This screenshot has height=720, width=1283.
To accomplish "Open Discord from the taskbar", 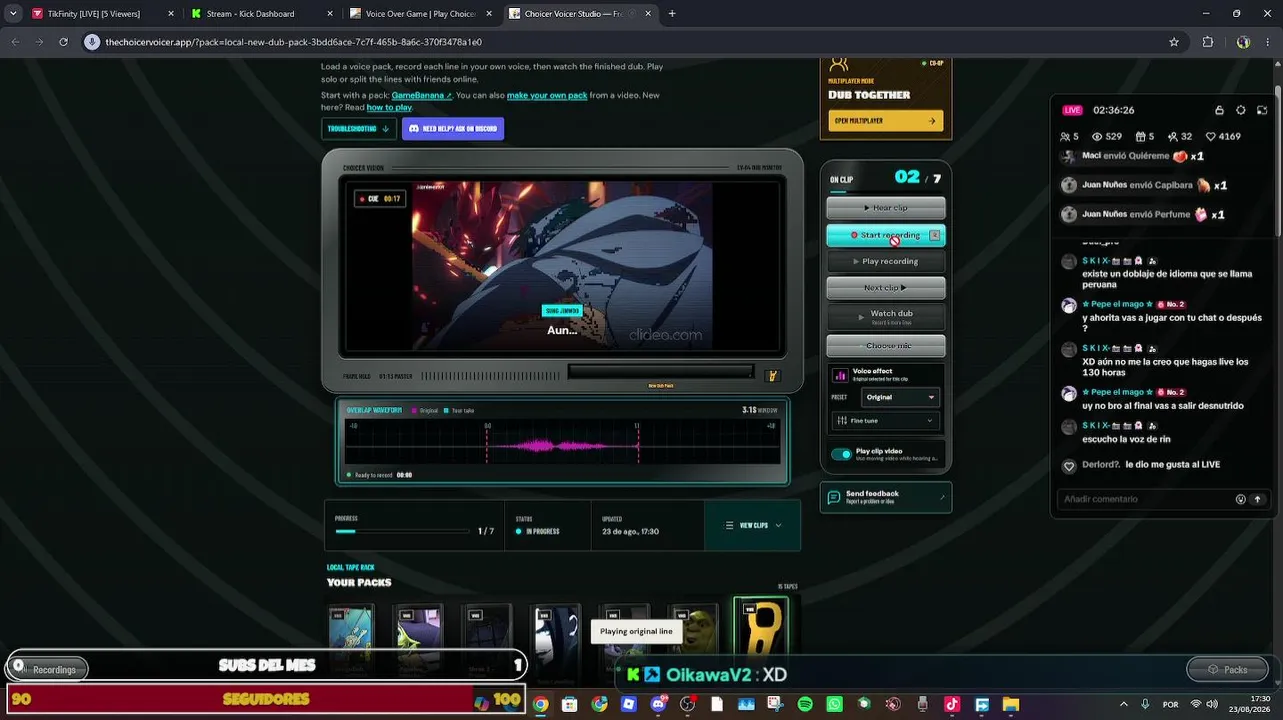I will coord(658,704).
